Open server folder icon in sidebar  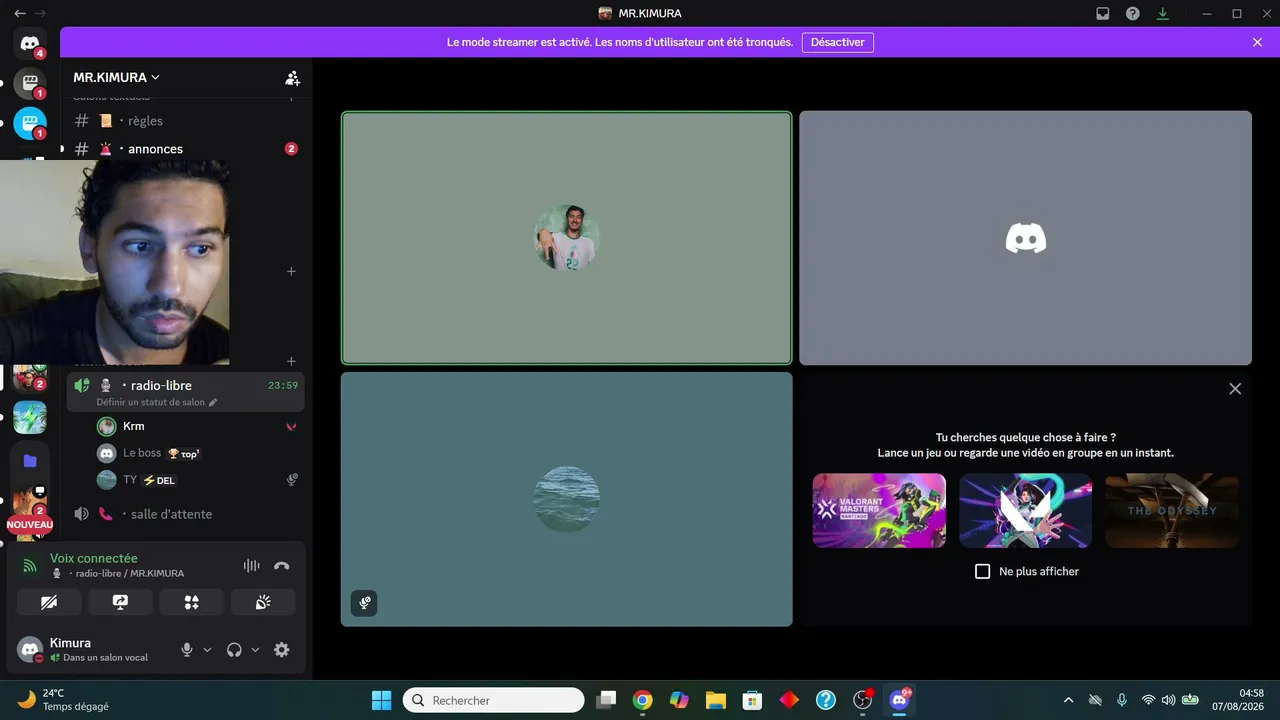[30, 461]
